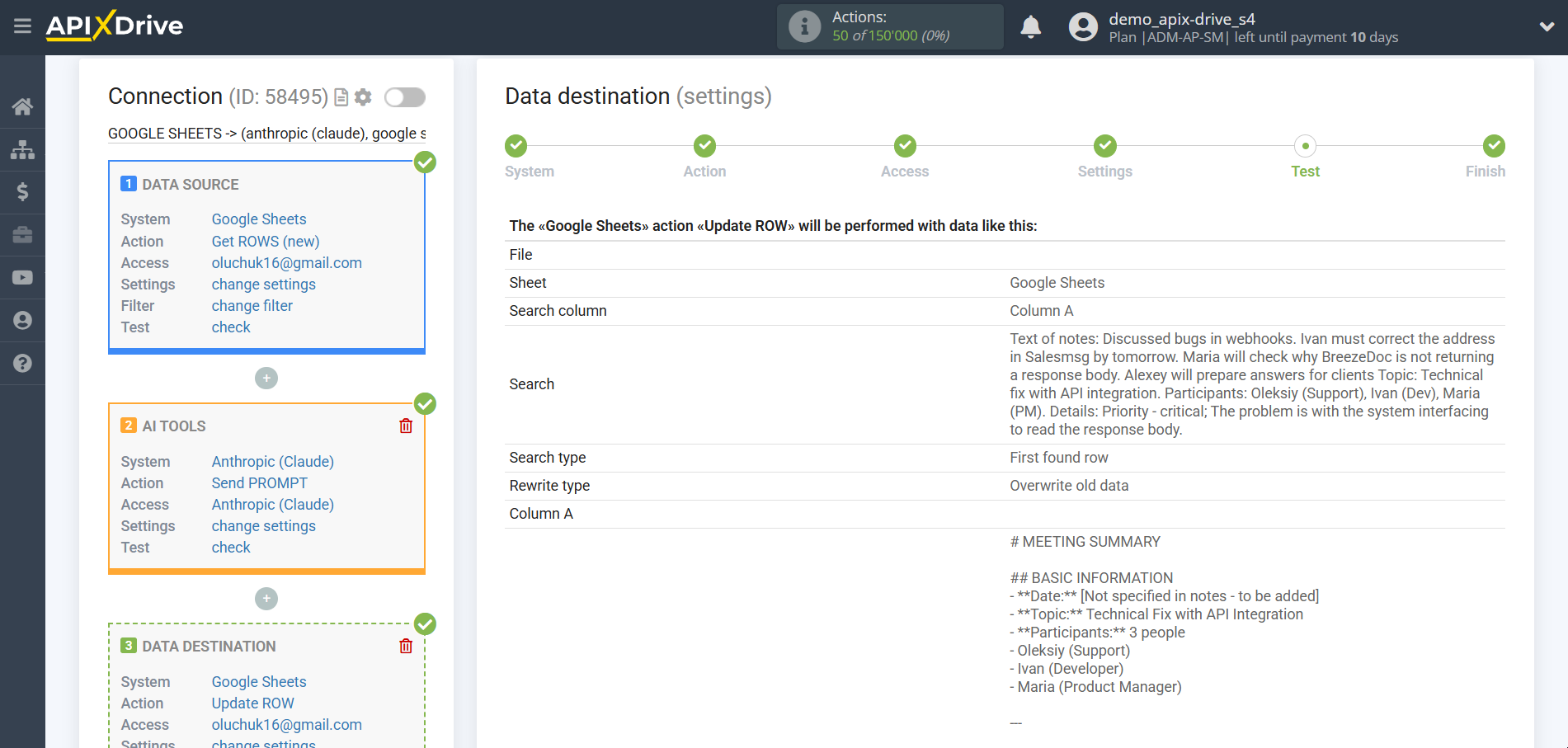Delete the AI Tools block
Screen dimensions: 1568x748
406,426
